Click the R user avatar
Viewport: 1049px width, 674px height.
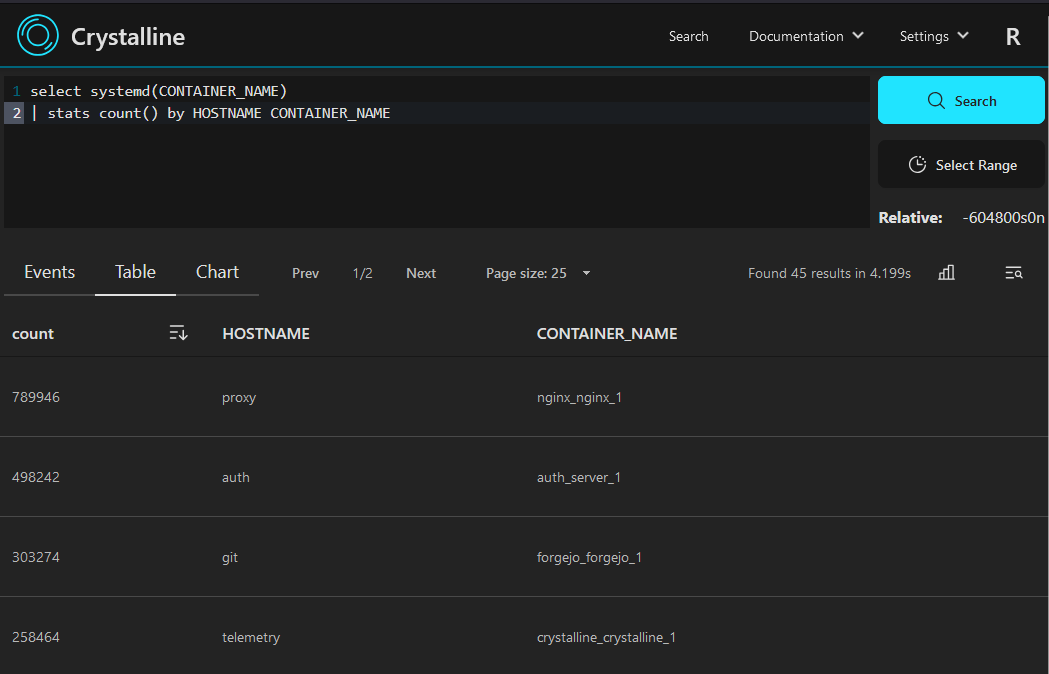coord(1013,37)
